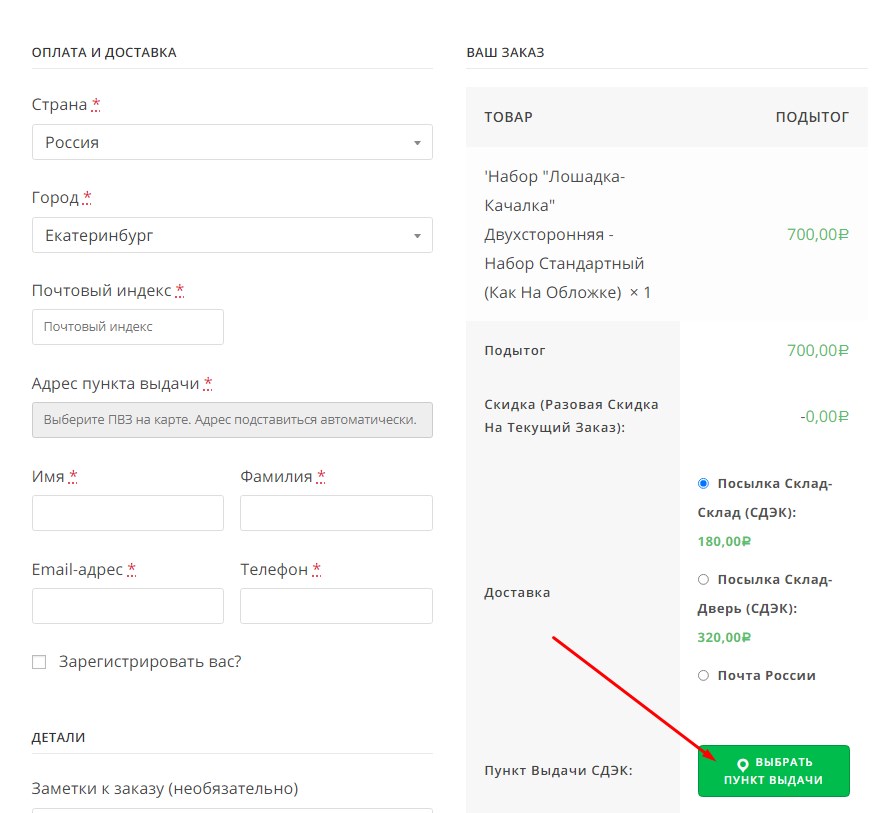Click the Выбрать пункт выдачи button

[773, 771]
